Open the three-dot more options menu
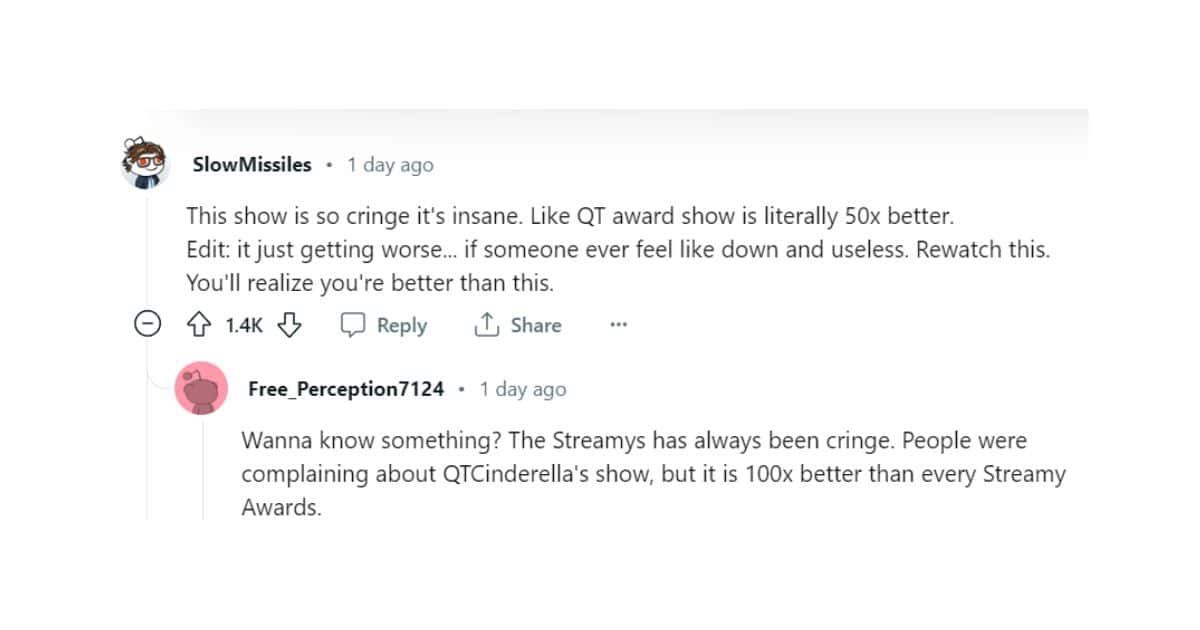Image resolution: width=1200 pixels, height=630 pixels. click(618, 325)
